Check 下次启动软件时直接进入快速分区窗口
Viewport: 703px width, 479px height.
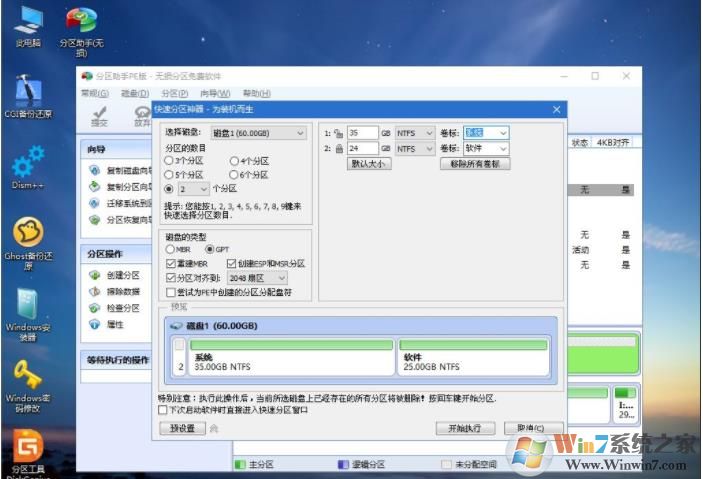pos(163,410)
